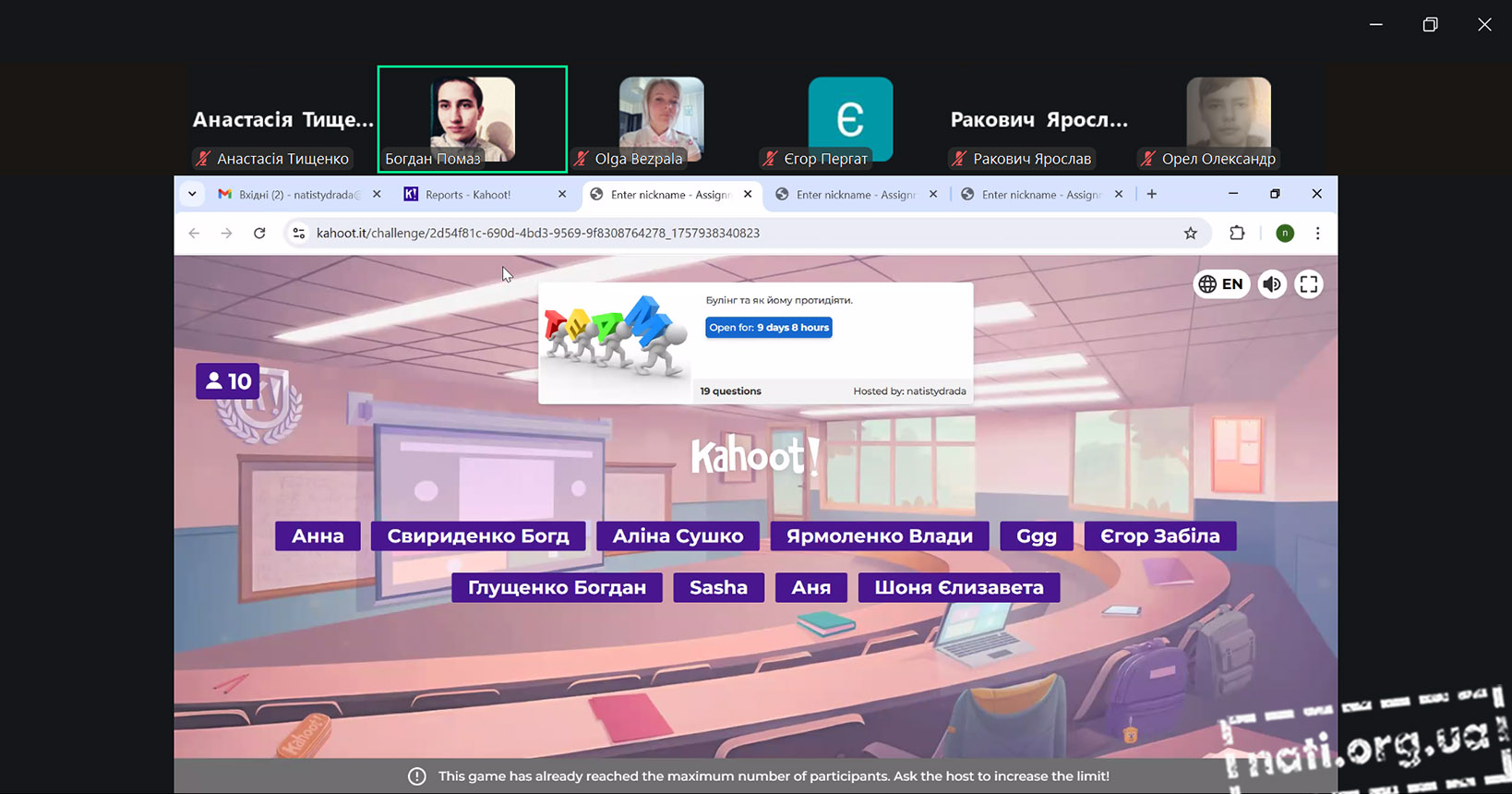This screenshot has width=1512, height=794.
Task: Click the Глущенко Богдан player nickname
Action: tap(557, 588)
